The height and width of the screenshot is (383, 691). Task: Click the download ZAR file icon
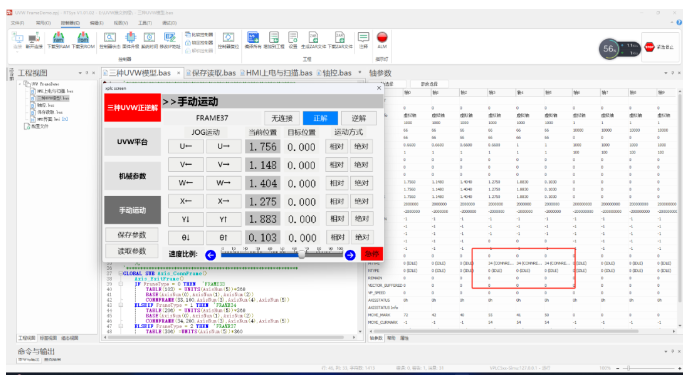340,37
